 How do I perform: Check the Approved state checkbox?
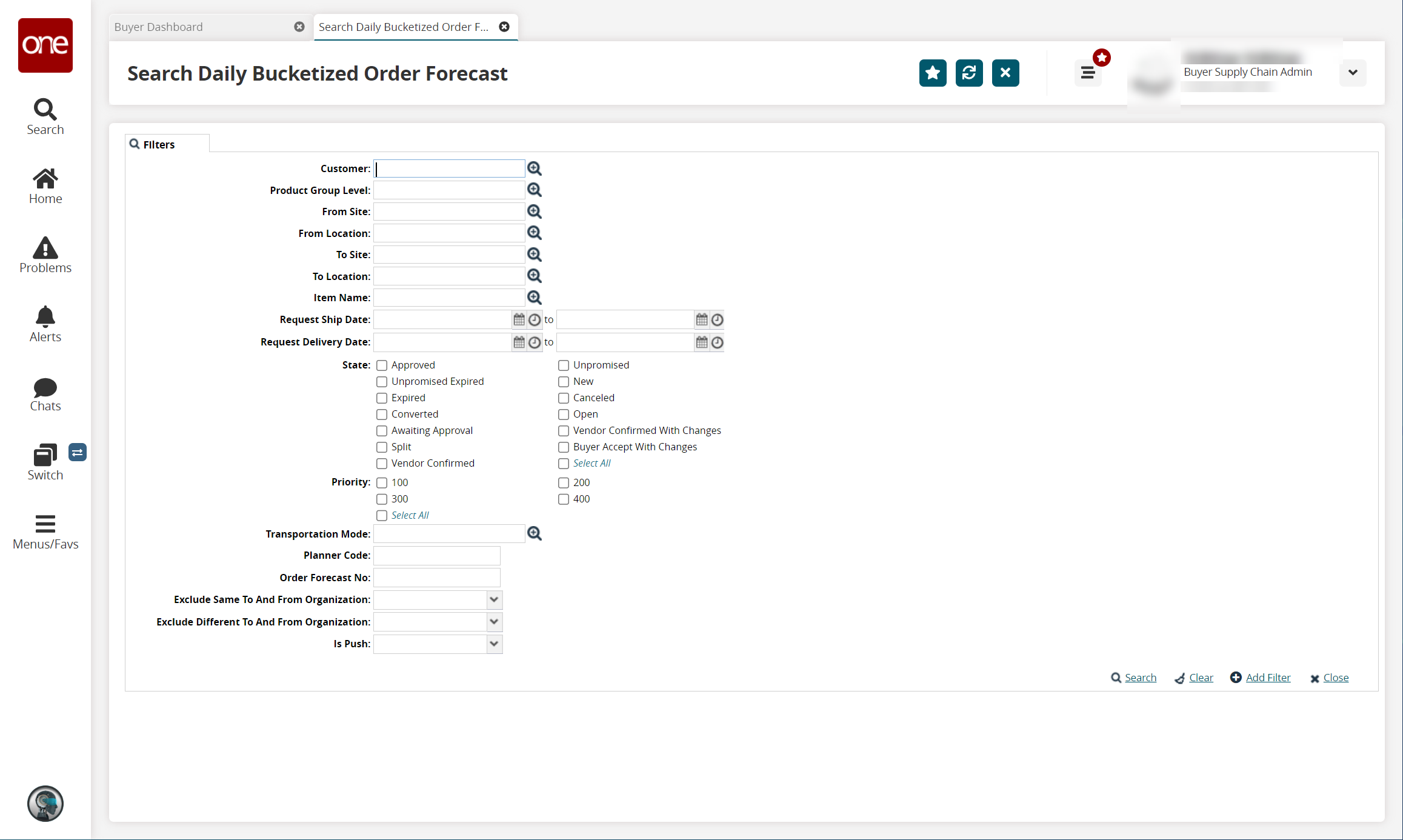[382, 365]
